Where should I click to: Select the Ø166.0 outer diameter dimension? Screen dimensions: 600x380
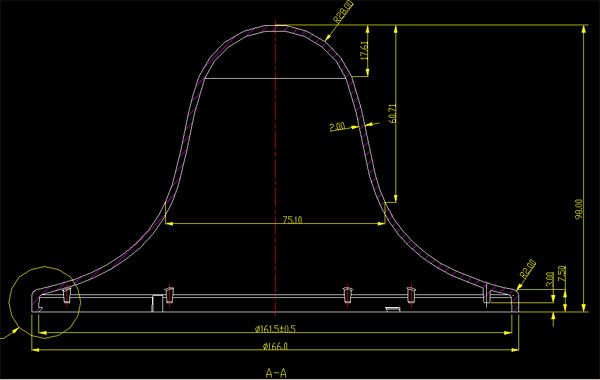tap(275, 346)
